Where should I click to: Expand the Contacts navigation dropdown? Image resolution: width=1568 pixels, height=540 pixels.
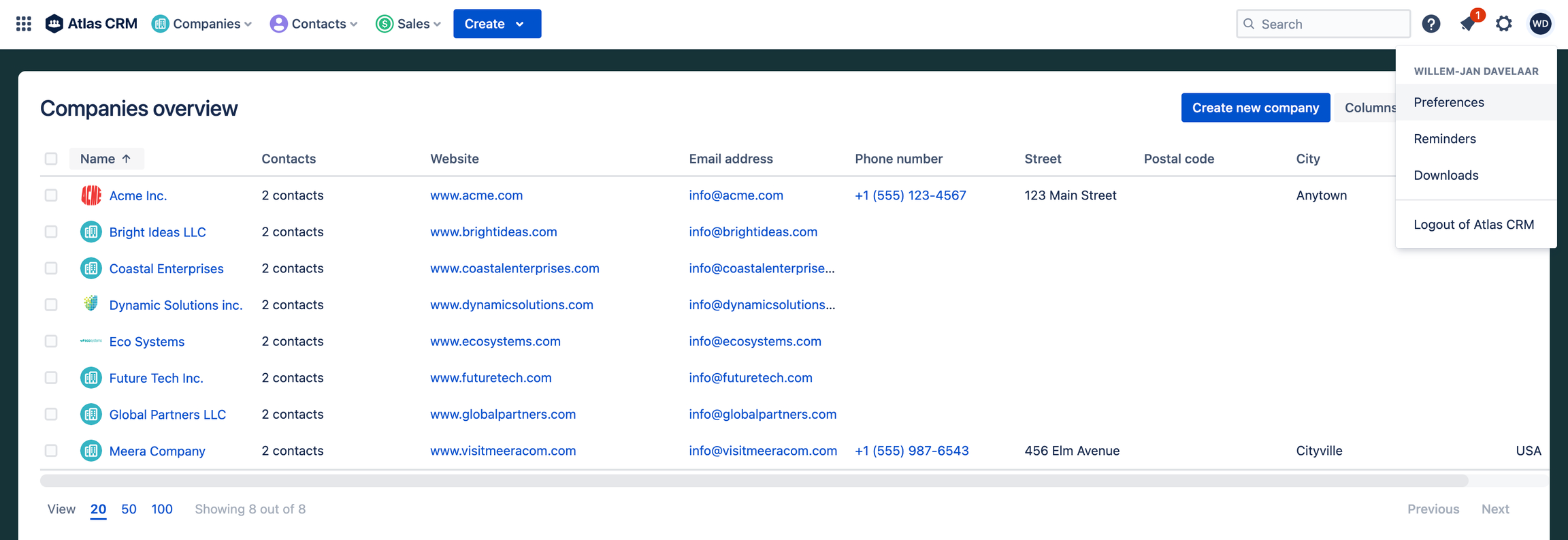coord(314,24)
